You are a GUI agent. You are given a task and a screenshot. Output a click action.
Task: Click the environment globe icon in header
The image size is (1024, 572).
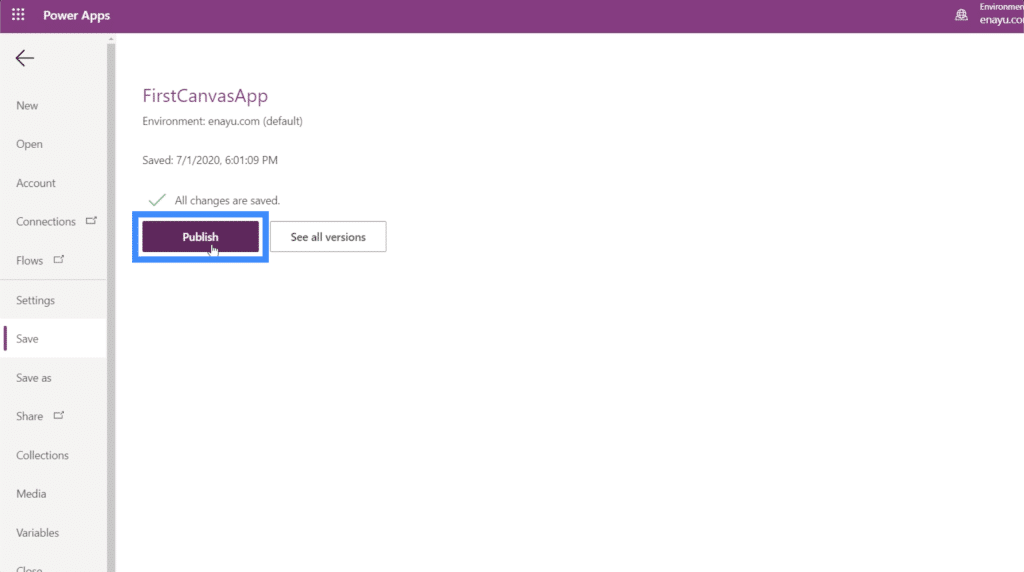pos(961,15)
